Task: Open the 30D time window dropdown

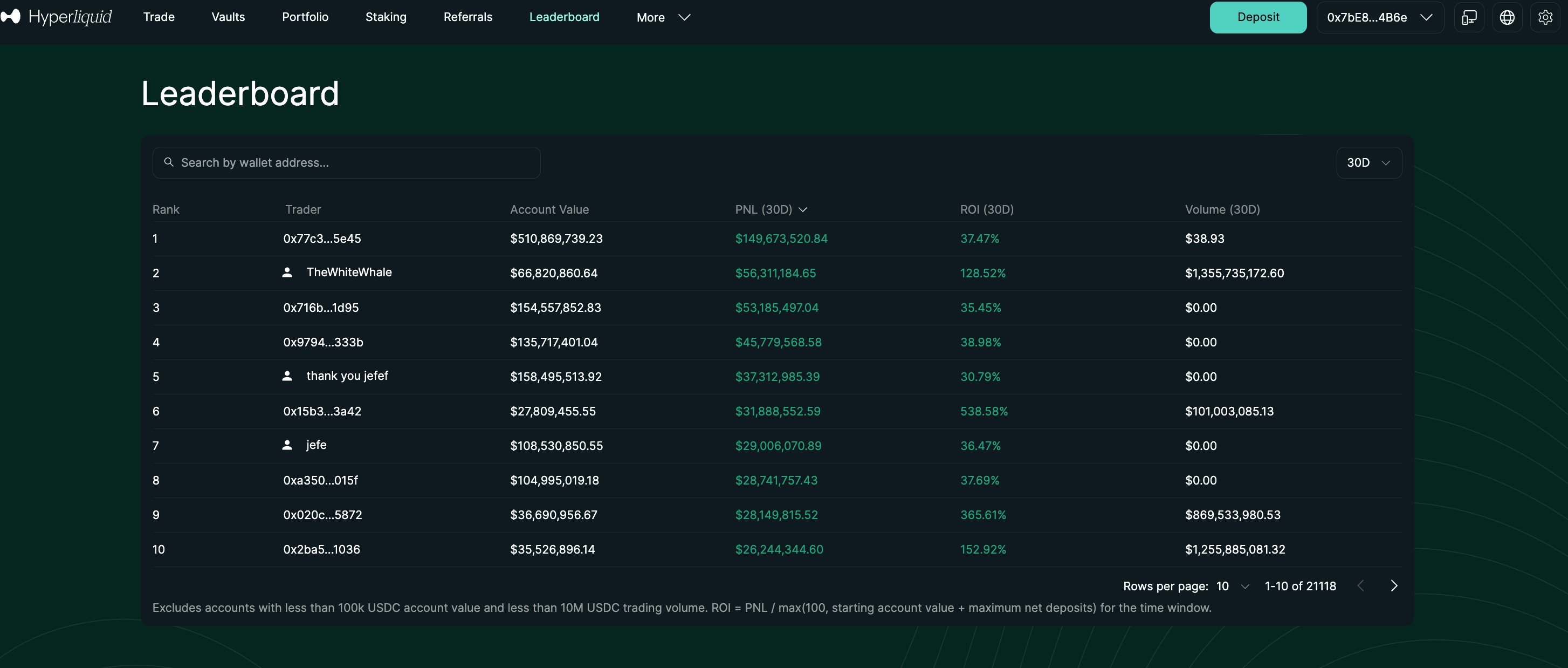Action: (1368, 162)
